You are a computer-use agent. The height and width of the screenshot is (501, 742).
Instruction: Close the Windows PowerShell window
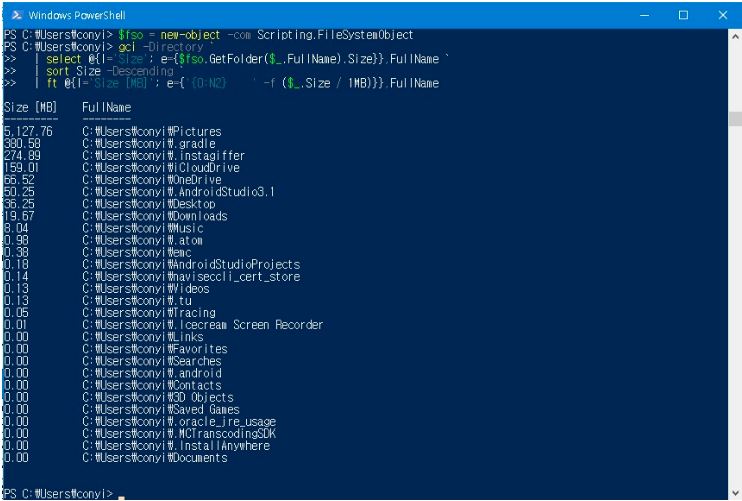click(721, 15)
